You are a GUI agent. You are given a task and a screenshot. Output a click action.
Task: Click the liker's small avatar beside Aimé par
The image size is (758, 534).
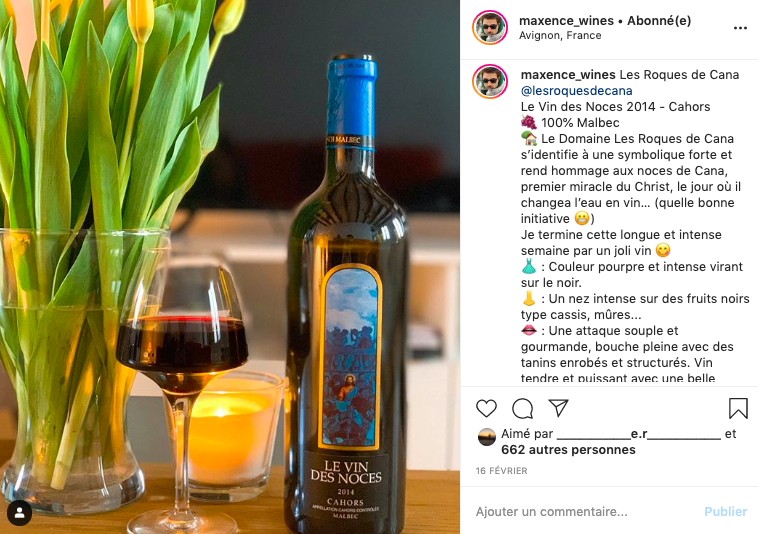[x=486, y=437]
